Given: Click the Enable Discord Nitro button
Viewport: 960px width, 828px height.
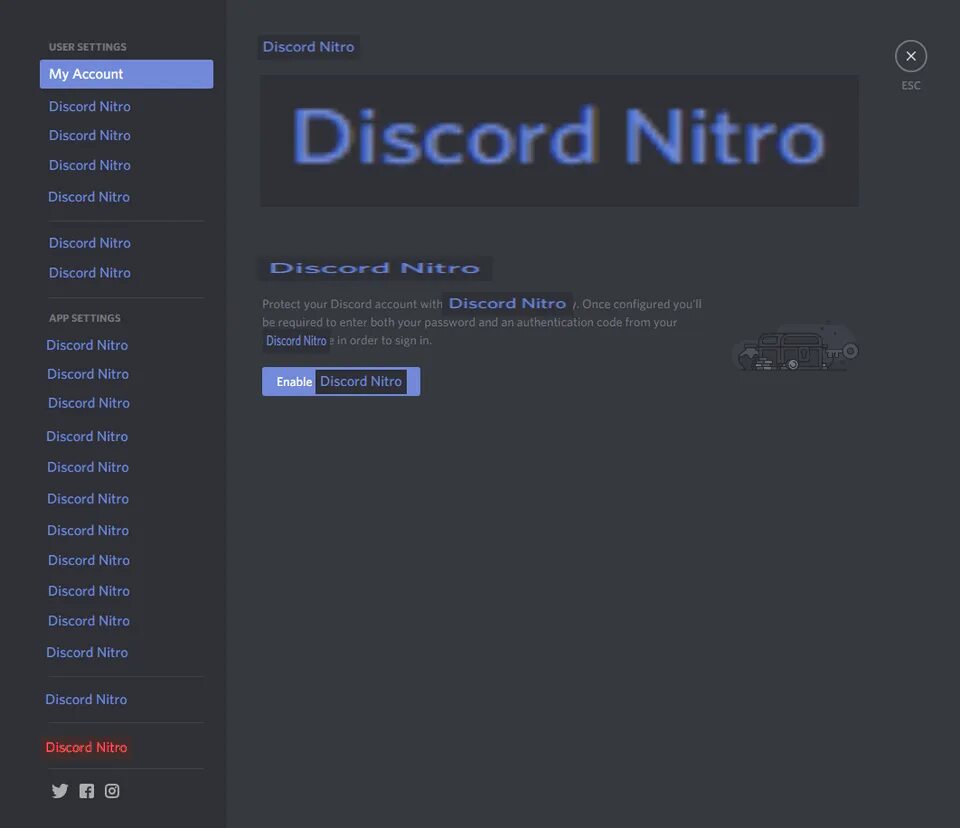Looking at the screenshot, I should point(341,382).
